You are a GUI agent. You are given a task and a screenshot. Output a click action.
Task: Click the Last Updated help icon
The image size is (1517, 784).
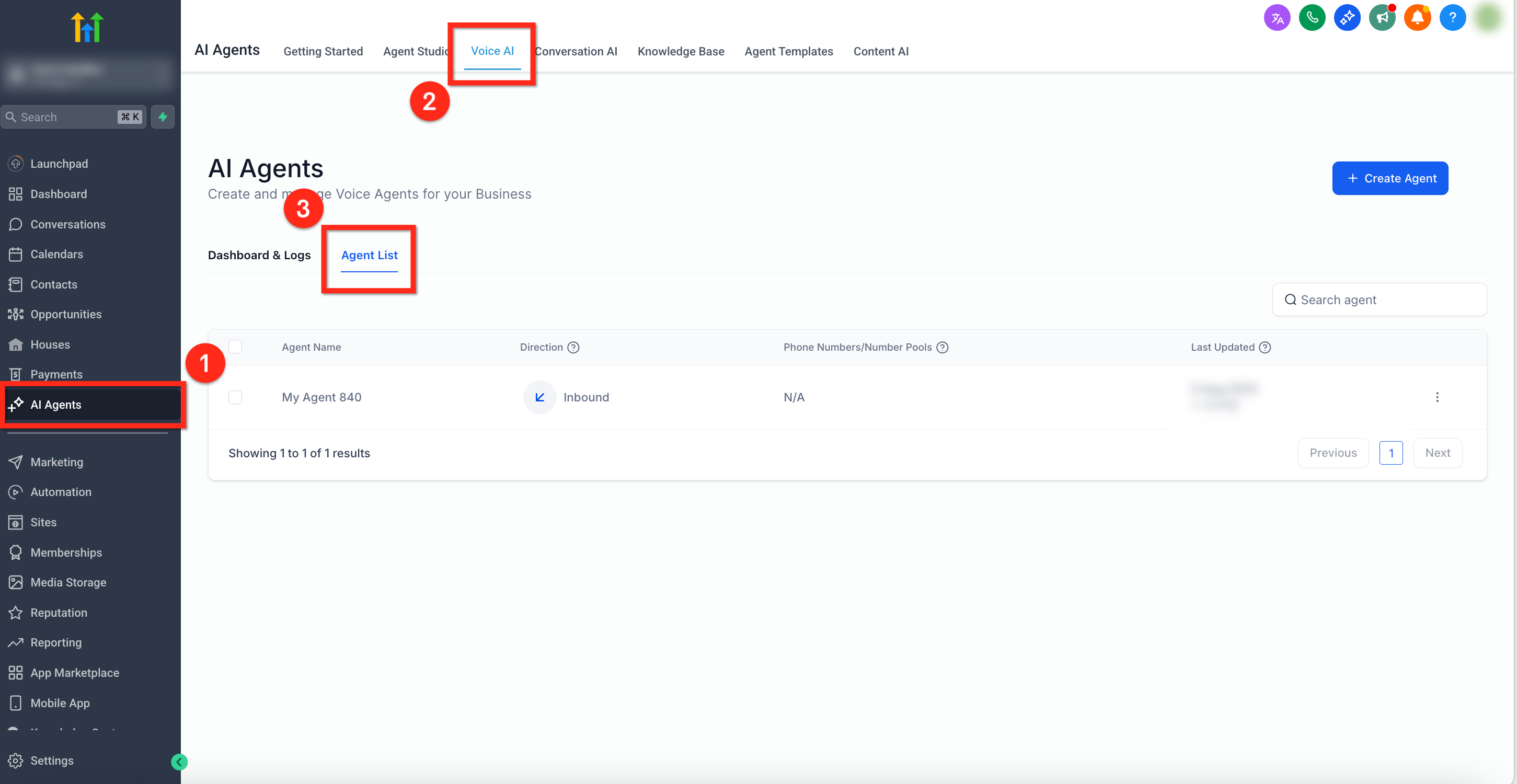(x=1265, y=348)
